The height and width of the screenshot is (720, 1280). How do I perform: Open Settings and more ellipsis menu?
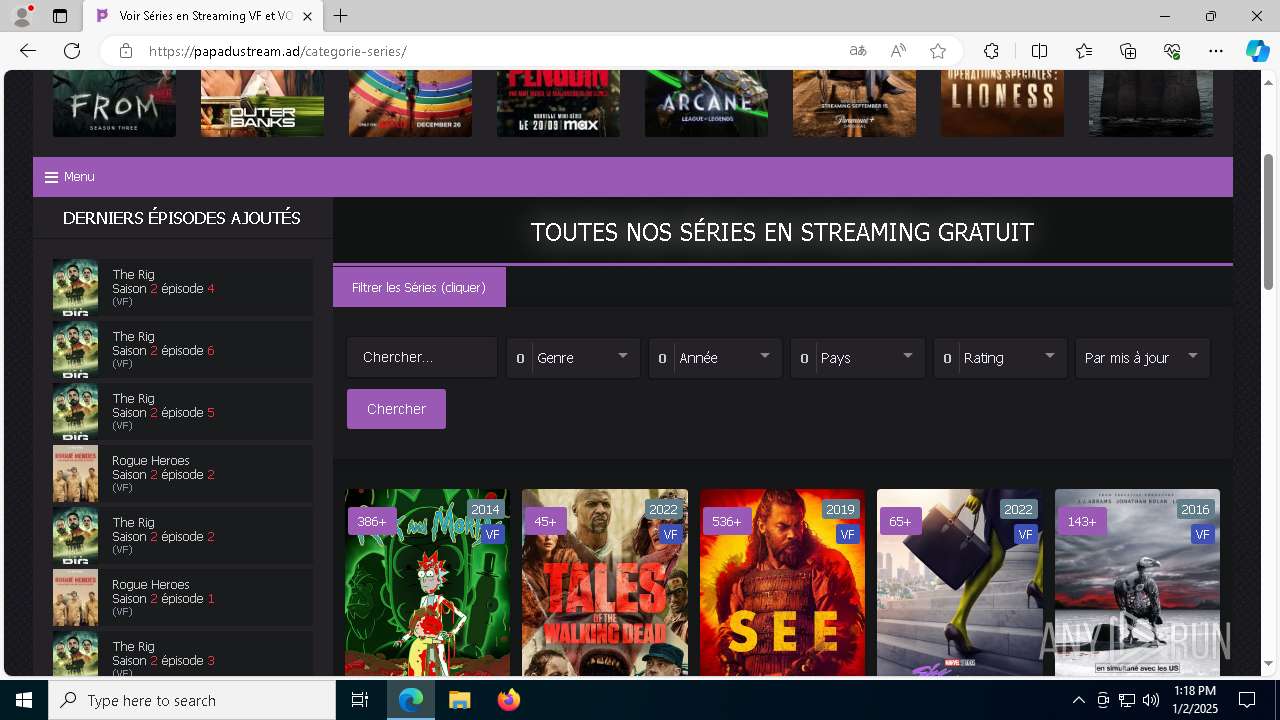click(x=1216, y=51)
